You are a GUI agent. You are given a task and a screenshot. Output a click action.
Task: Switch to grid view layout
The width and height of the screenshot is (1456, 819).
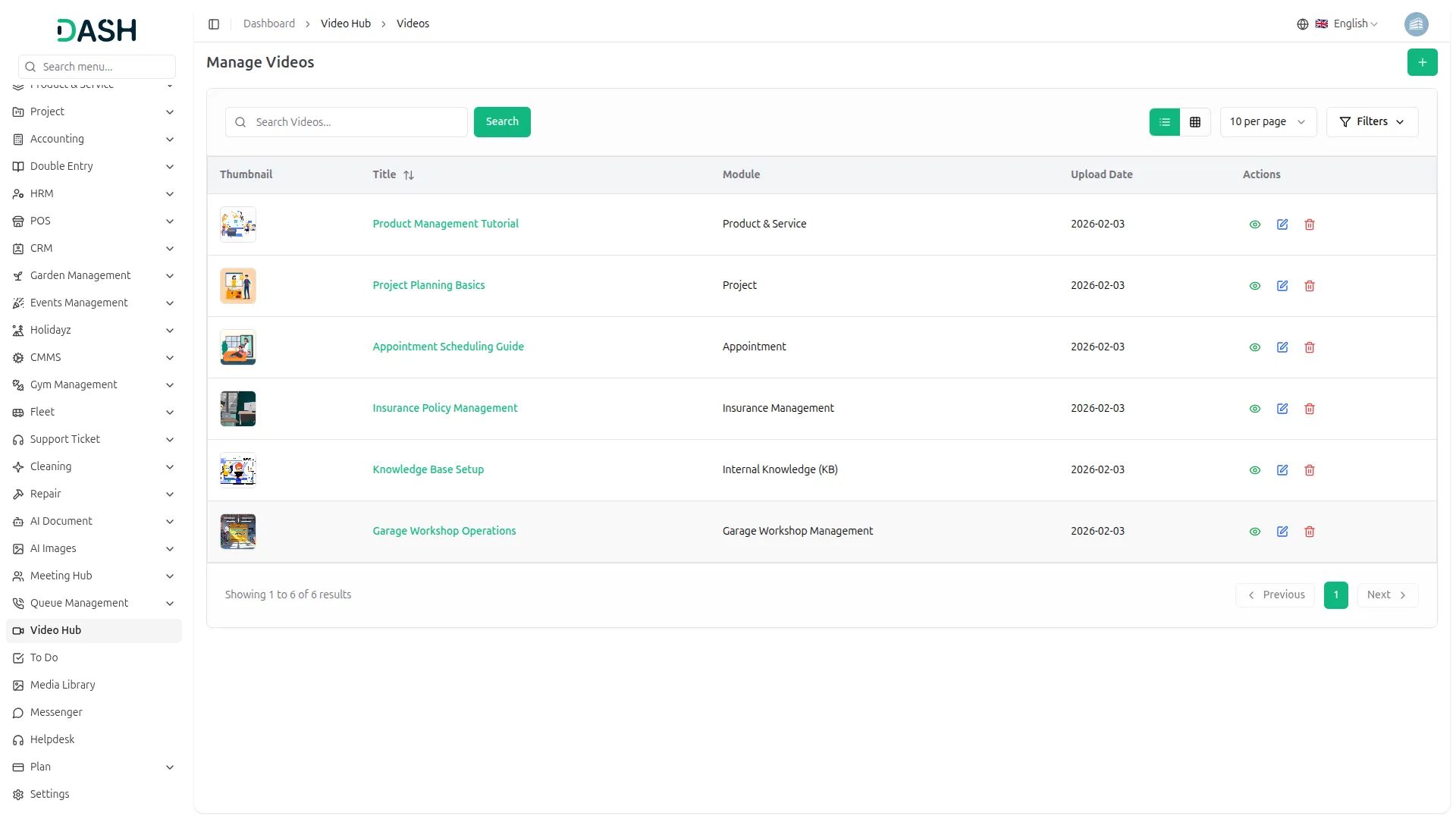pyautogui.click(x=1195, y=122)
